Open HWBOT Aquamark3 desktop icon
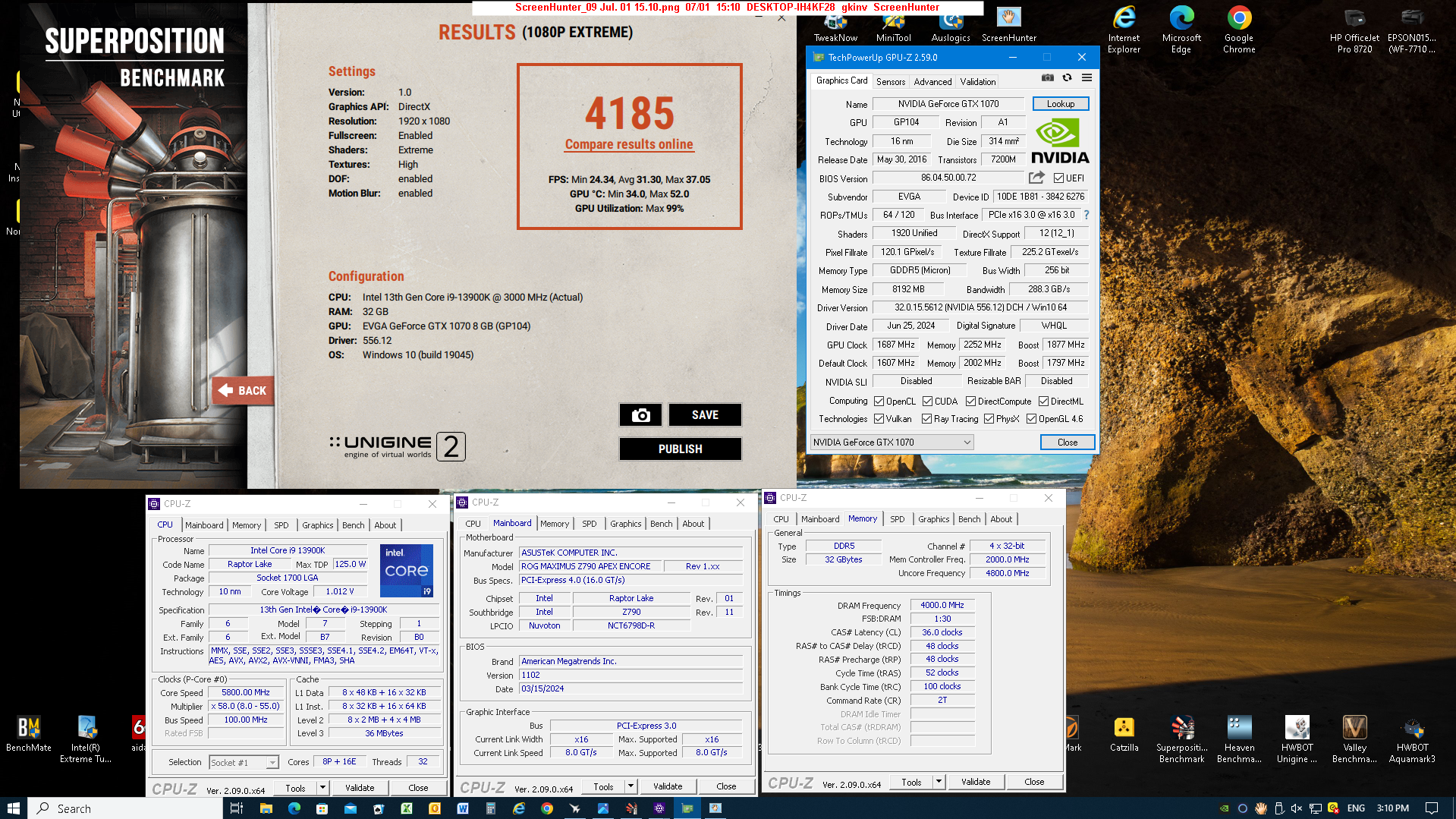The height and width of the screenshot is (819, 1456). [x=1412, y=740]
